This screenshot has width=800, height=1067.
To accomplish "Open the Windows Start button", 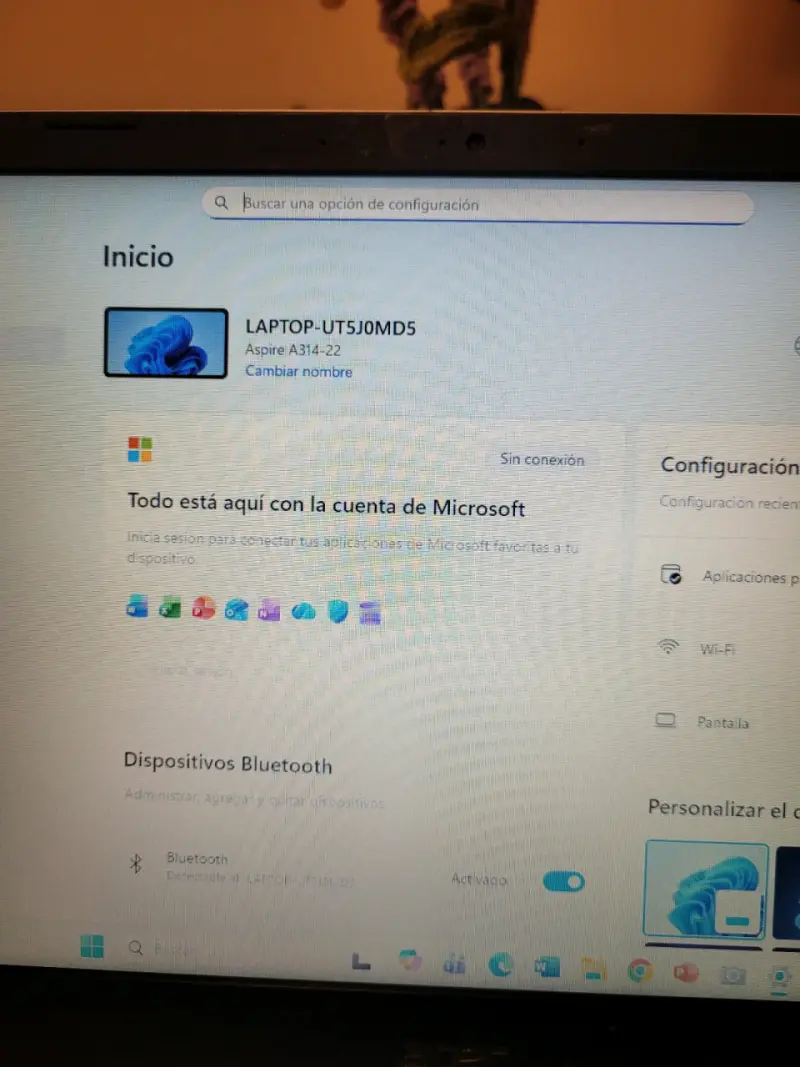I will [92, 946].
